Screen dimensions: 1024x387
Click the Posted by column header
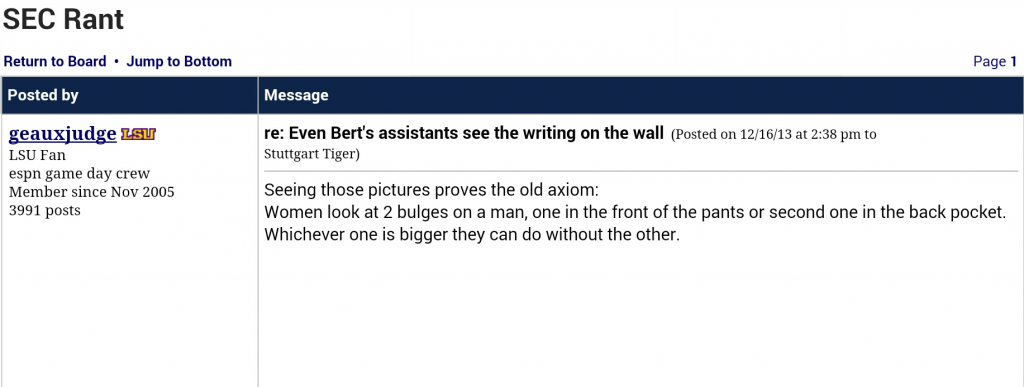pyautogui.click(x=43, y=95)
